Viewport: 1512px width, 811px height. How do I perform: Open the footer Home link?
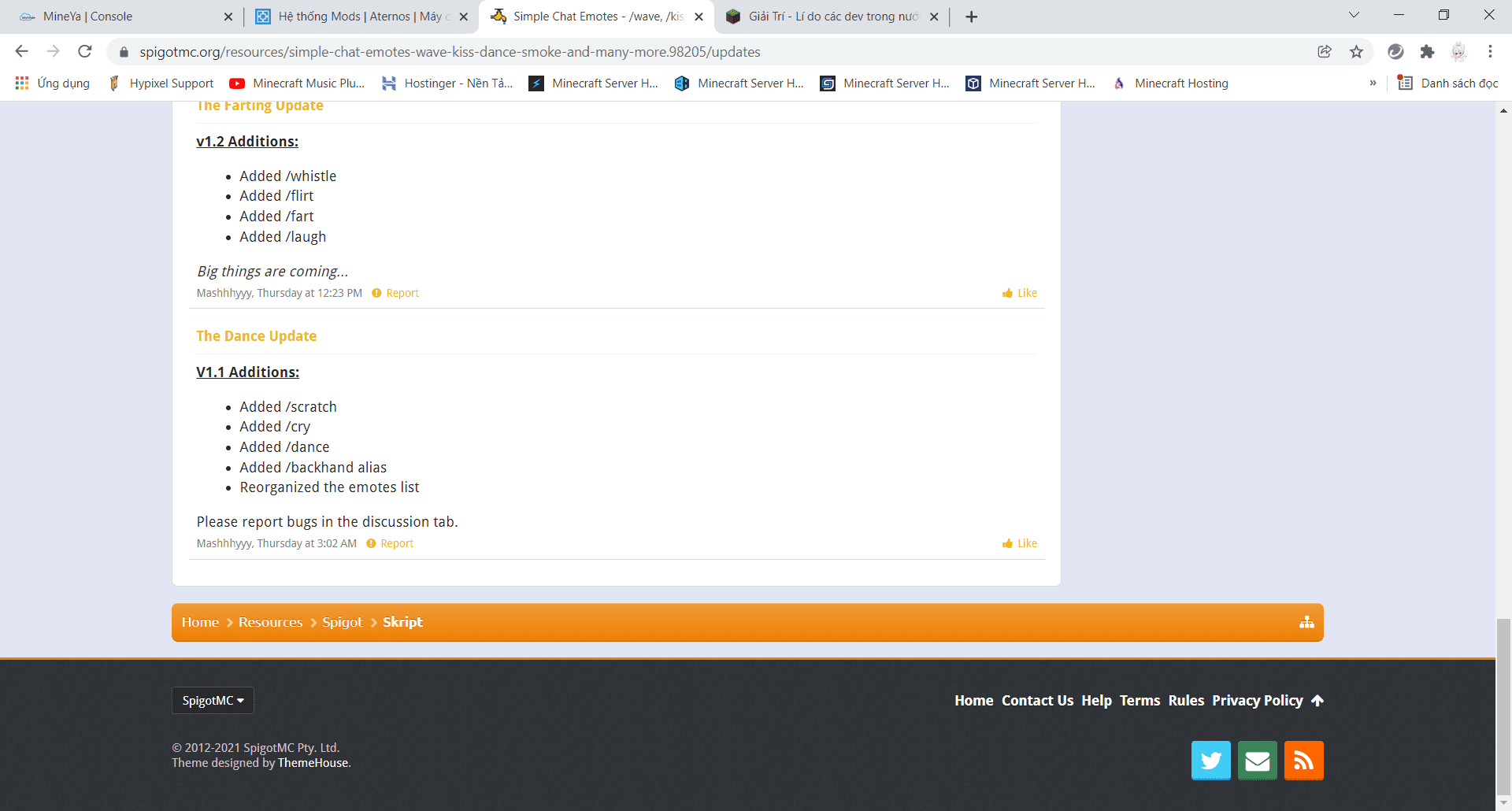pyautogui.click(x=973, y=701)
